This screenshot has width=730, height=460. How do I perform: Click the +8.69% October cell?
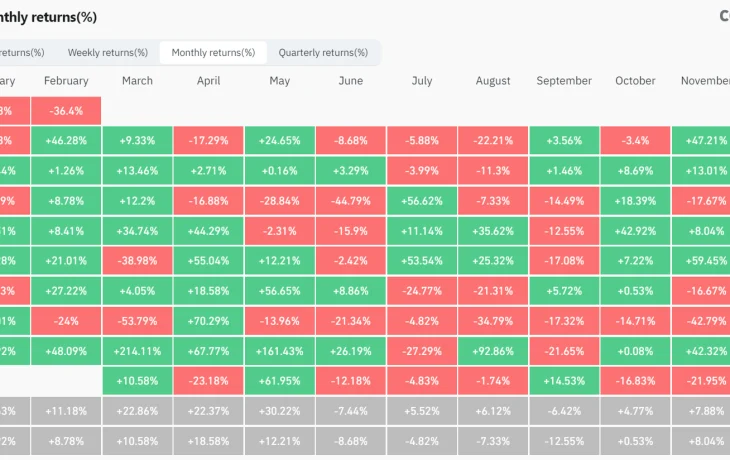point(635,171)
